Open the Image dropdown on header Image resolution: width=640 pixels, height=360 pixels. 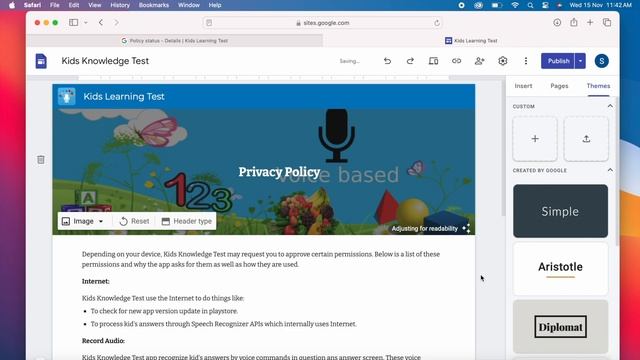pos(82,221)
